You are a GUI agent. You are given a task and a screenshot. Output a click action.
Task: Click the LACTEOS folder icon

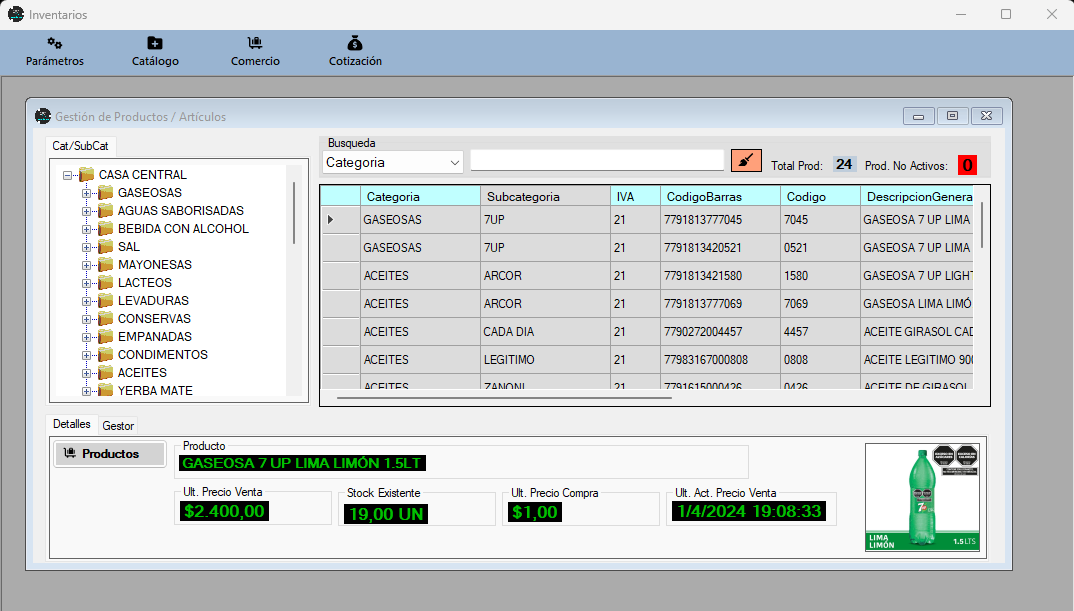pyautogui.click(x=105, y=282)
